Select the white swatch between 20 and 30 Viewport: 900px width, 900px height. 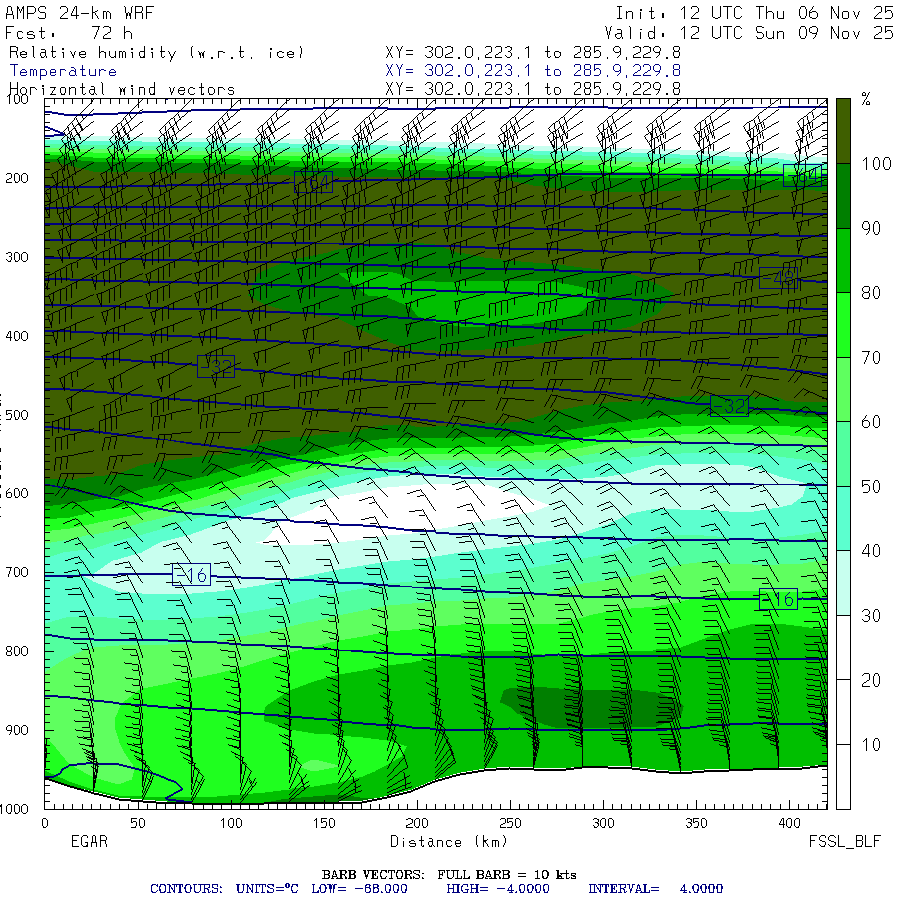pos(843,647)
